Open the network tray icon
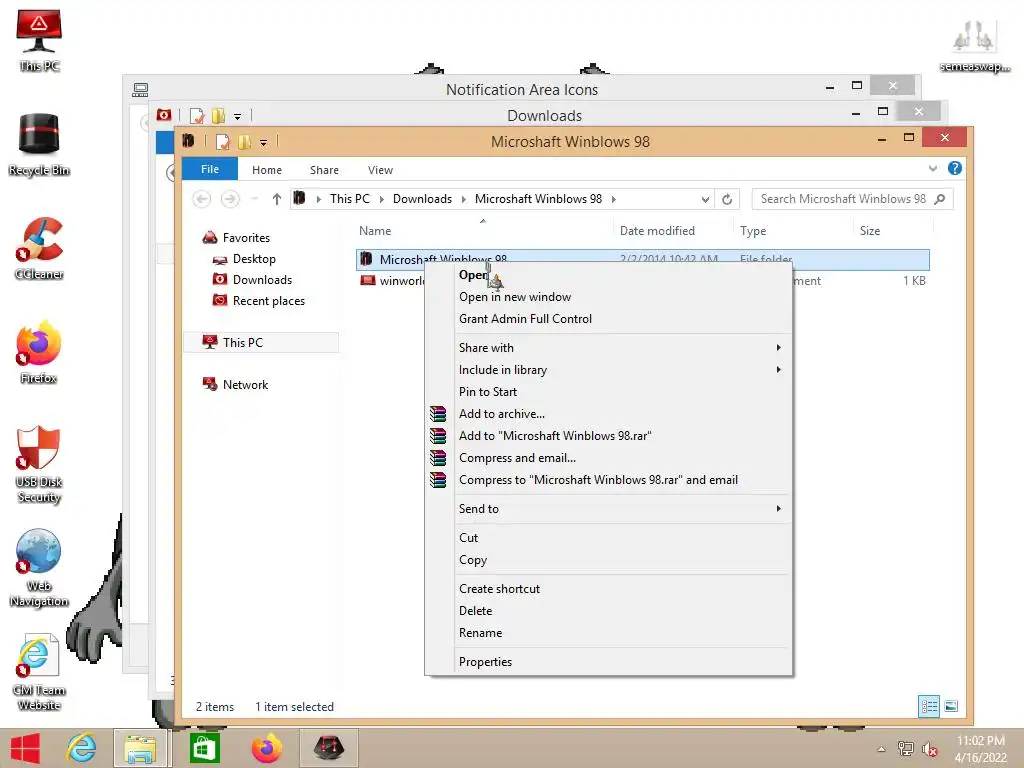Screen dimensions: 1024x768 (x=906, y=748)
